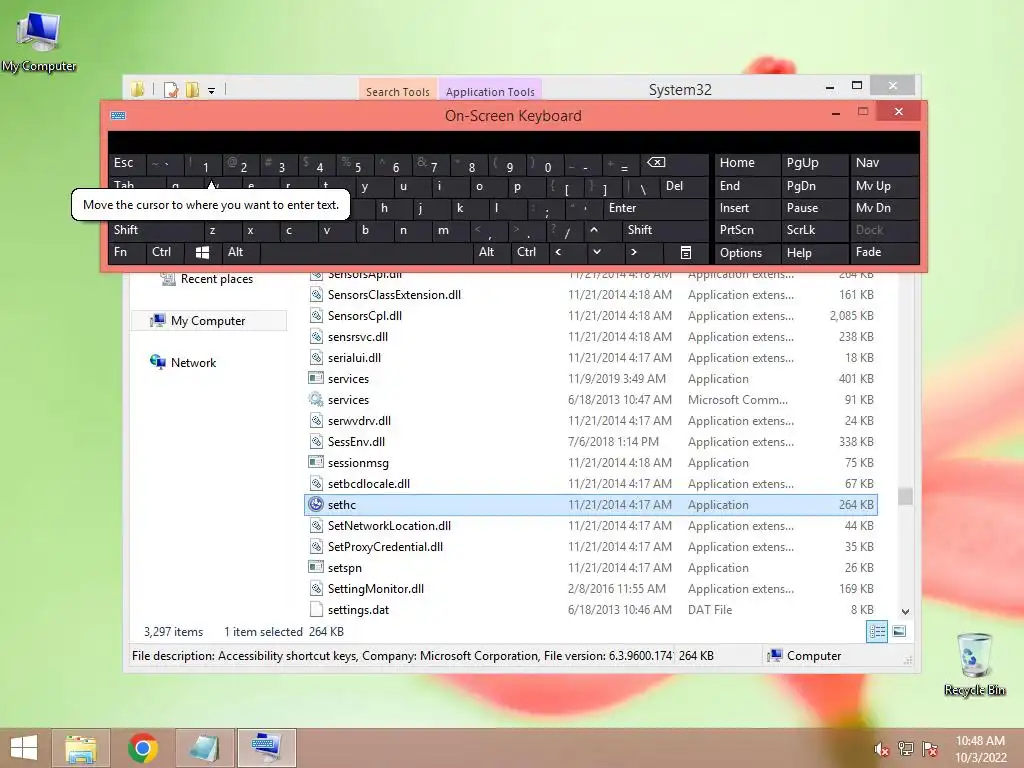The width and height of the screenshot is (1024, 768).
Task: Toggle the left Alt key
Action: coord(240,252)
